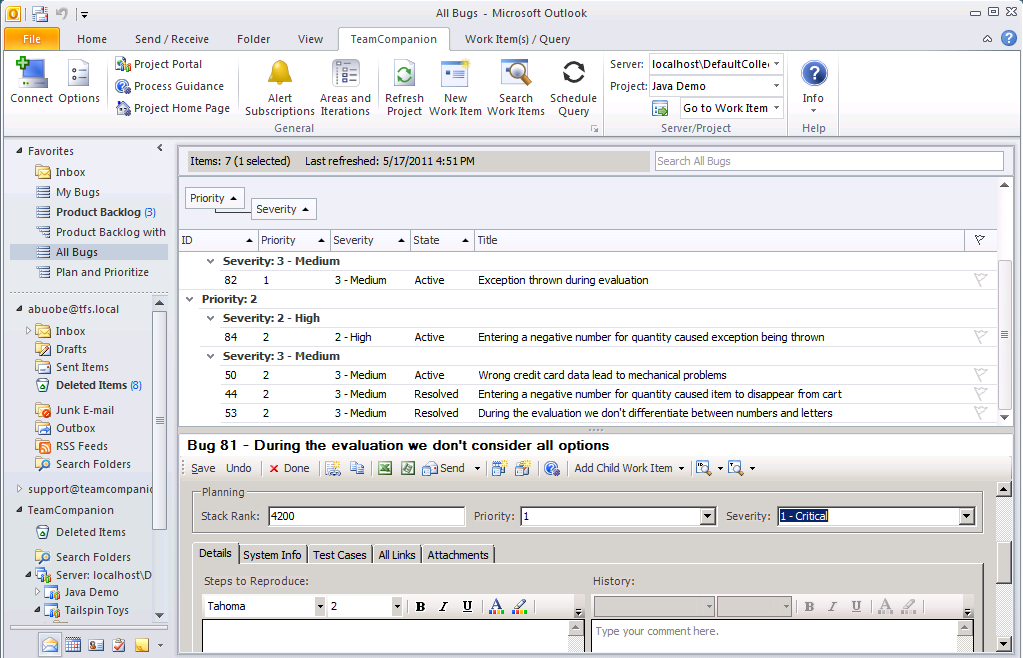This screenshot has height=658, width=1023.
Task: Click the flag filter column header
Action: coord(980,240)
